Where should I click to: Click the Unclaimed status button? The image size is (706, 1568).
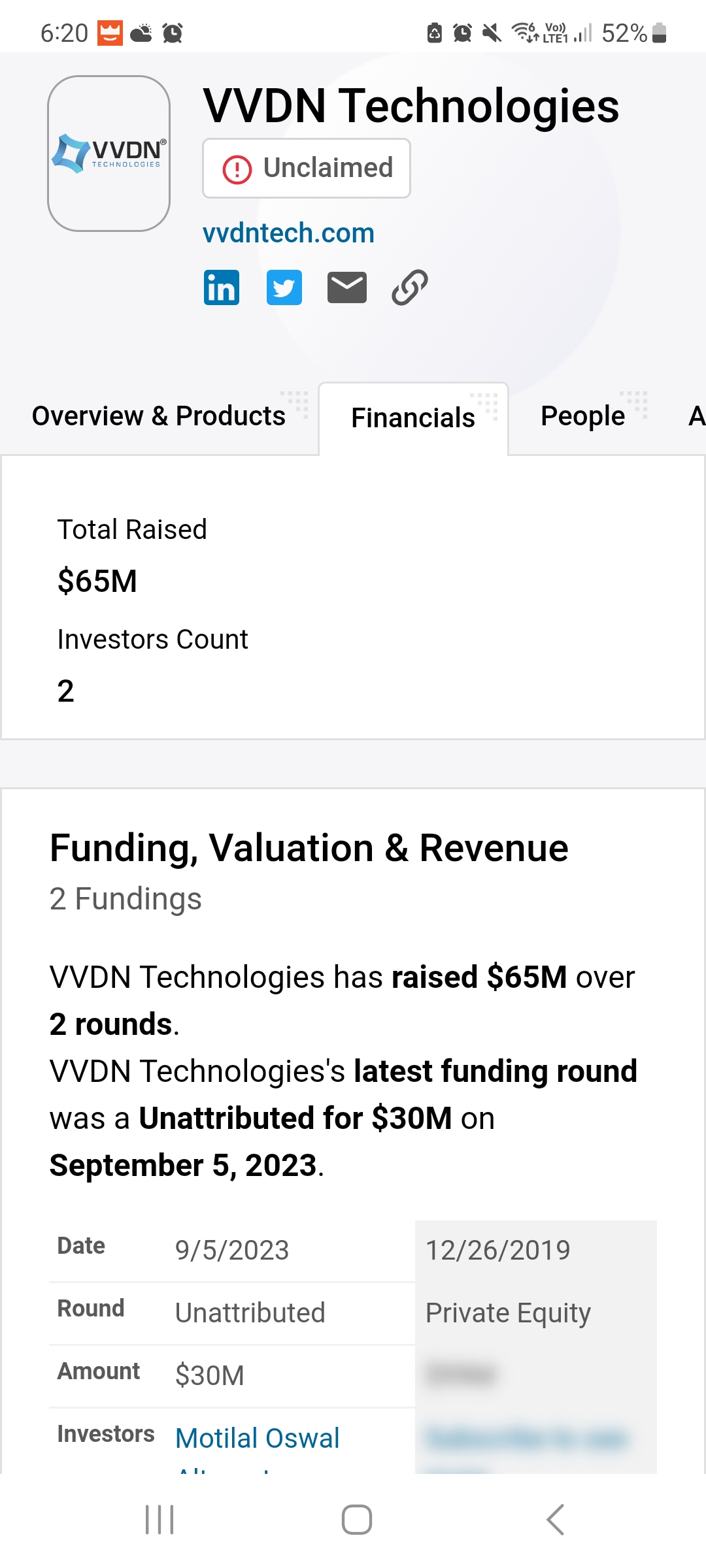click(307, 168)
